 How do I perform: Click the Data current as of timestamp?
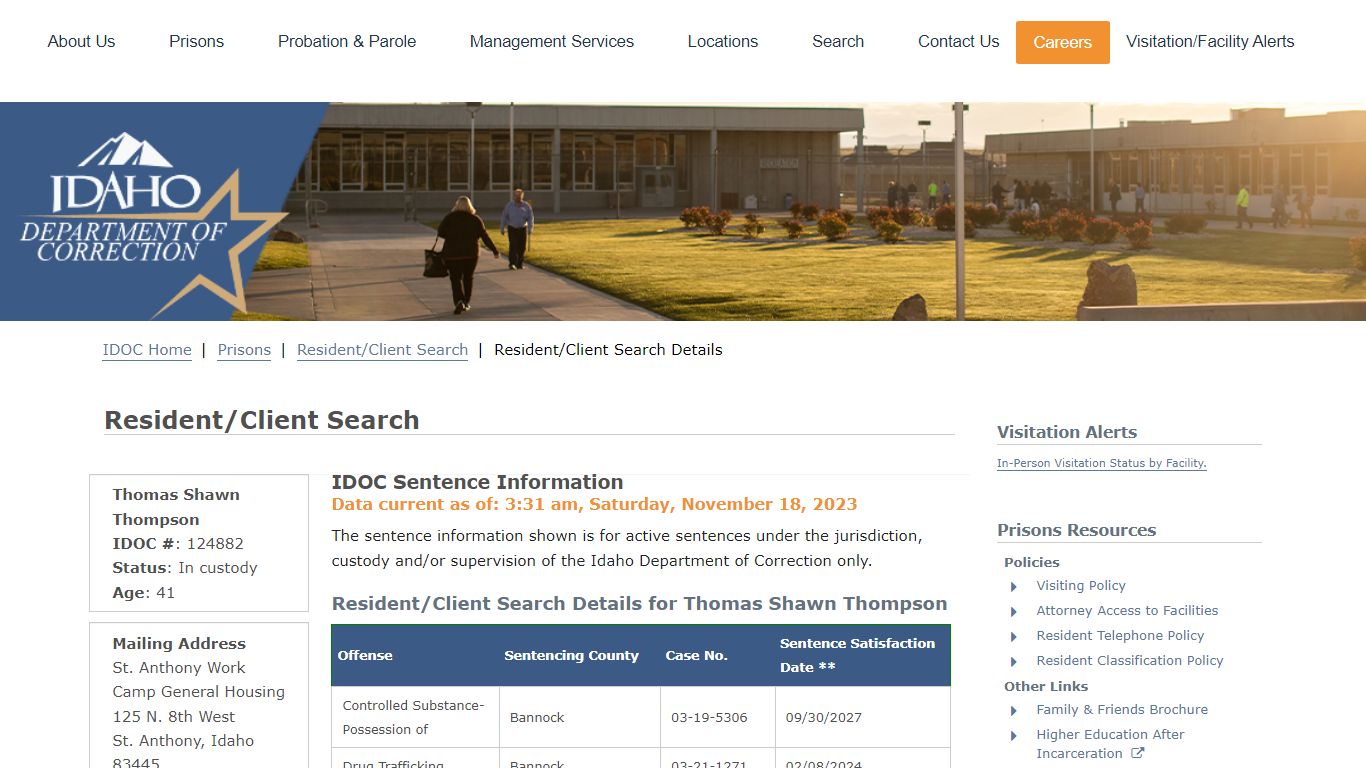coord(594,504)
